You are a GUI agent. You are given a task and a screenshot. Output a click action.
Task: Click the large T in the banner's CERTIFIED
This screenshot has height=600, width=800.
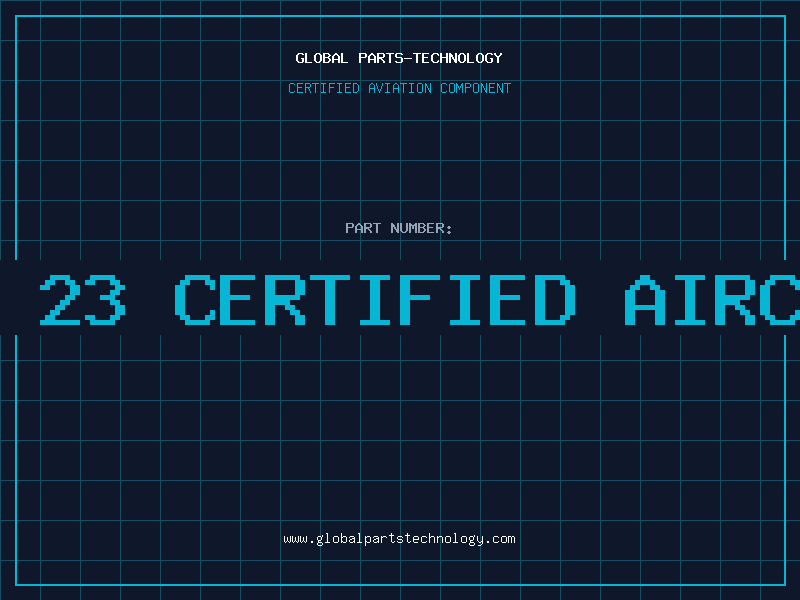(331, 299)
